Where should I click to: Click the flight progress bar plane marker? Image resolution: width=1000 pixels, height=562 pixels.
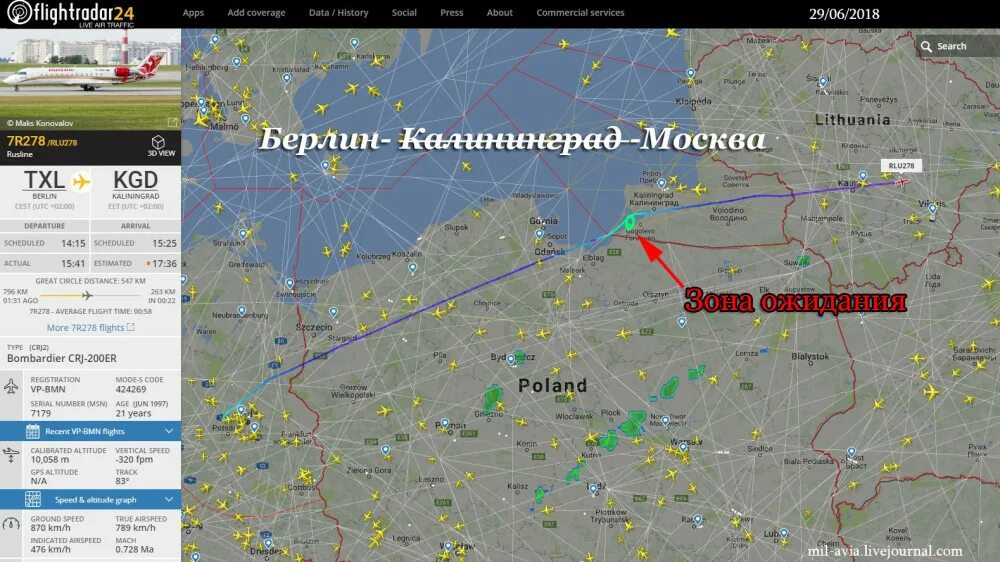(87, 295)
